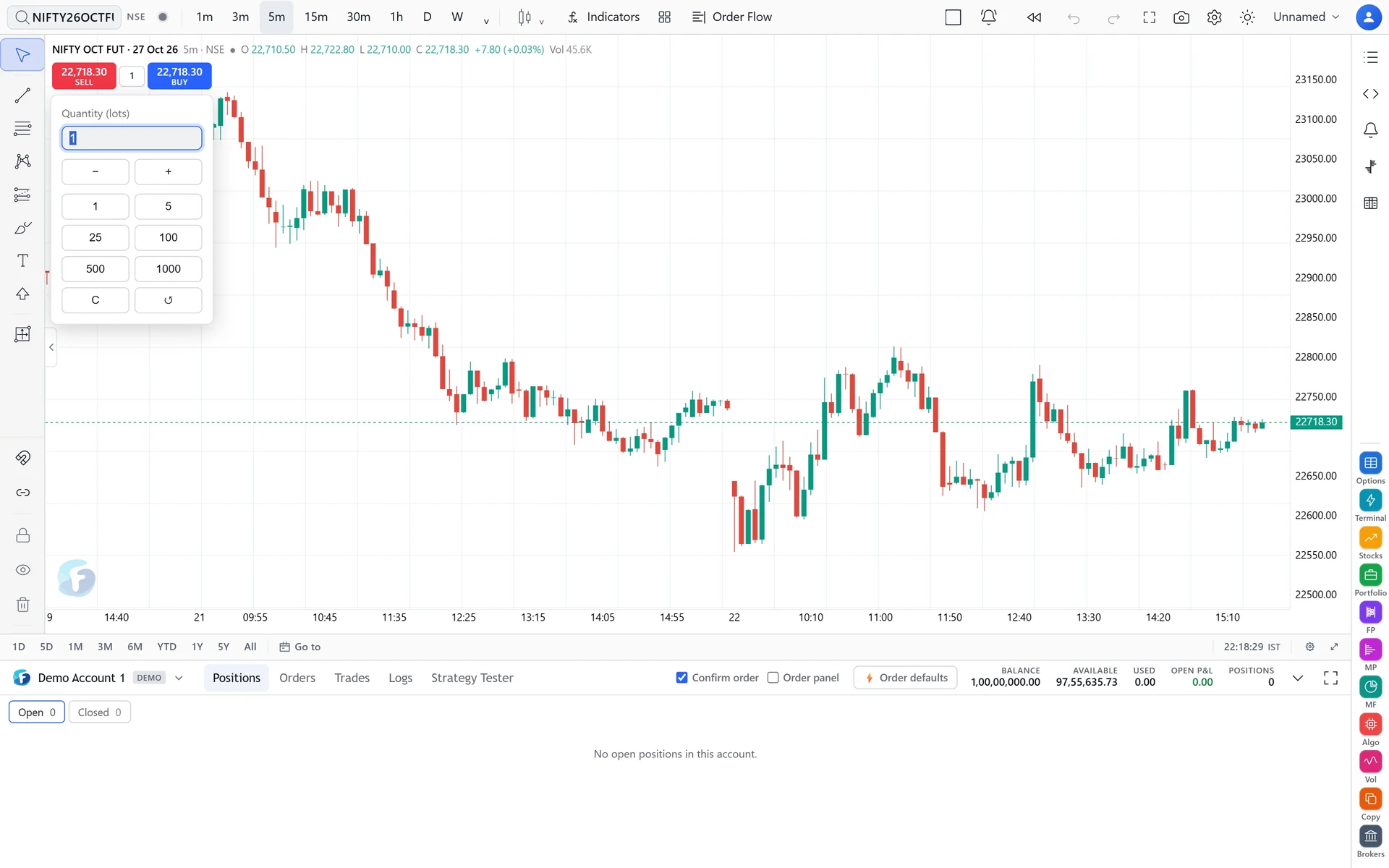Click the red SELL button
1389x868 pixels.
coord(84,76)
